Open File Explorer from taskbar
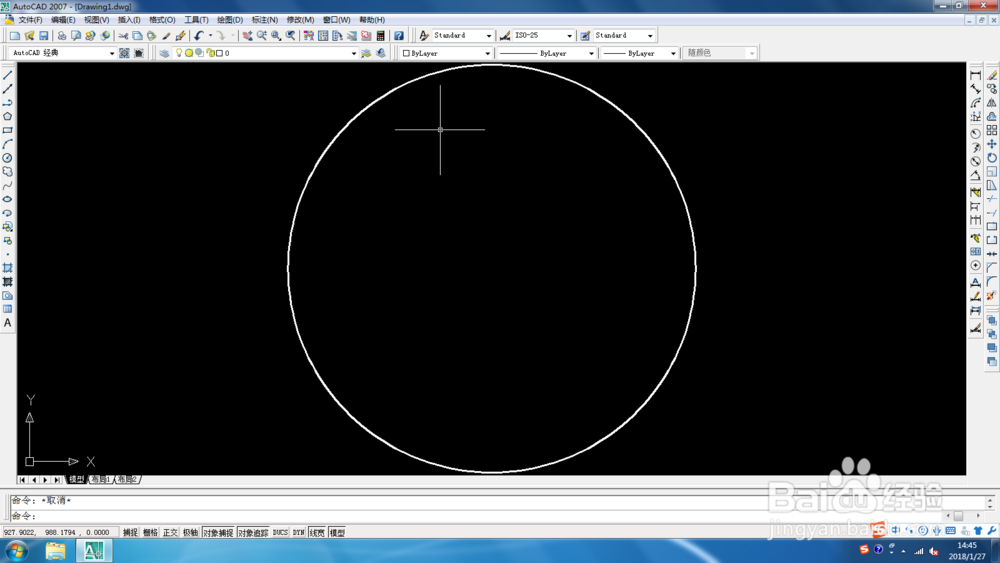Viewport: 1000px width, 563px height. click(x=55, y=551)
